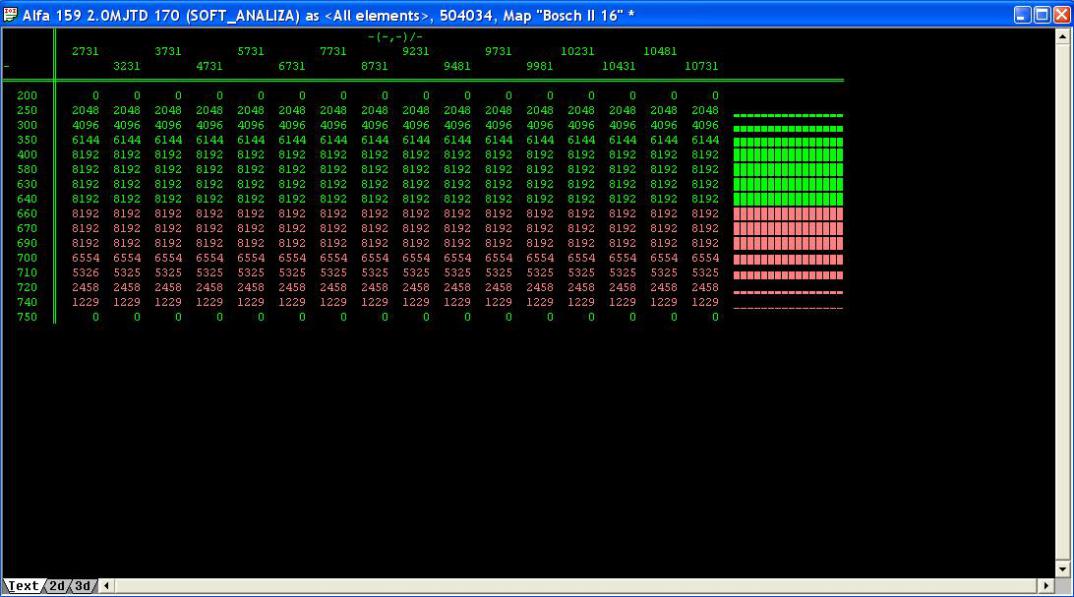
Task: Click the horizontal scrollbar left arrow
Action: (x=106, y=586)
